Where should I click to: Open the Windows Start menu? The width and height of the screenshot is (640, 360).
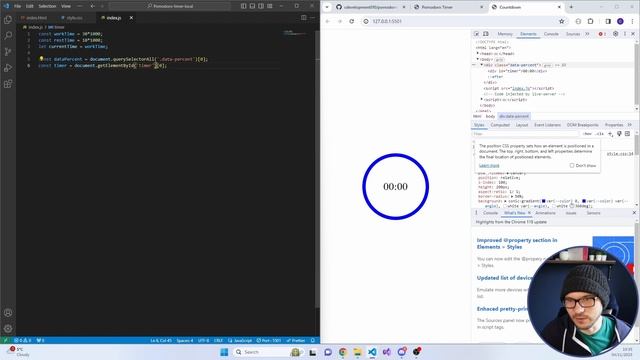coord(224,352)
